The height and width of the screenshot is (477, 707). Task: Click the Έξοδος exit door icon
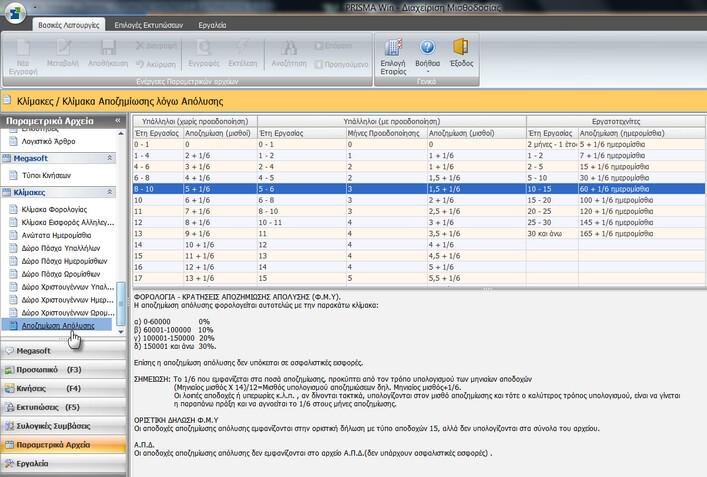[460, 47]
